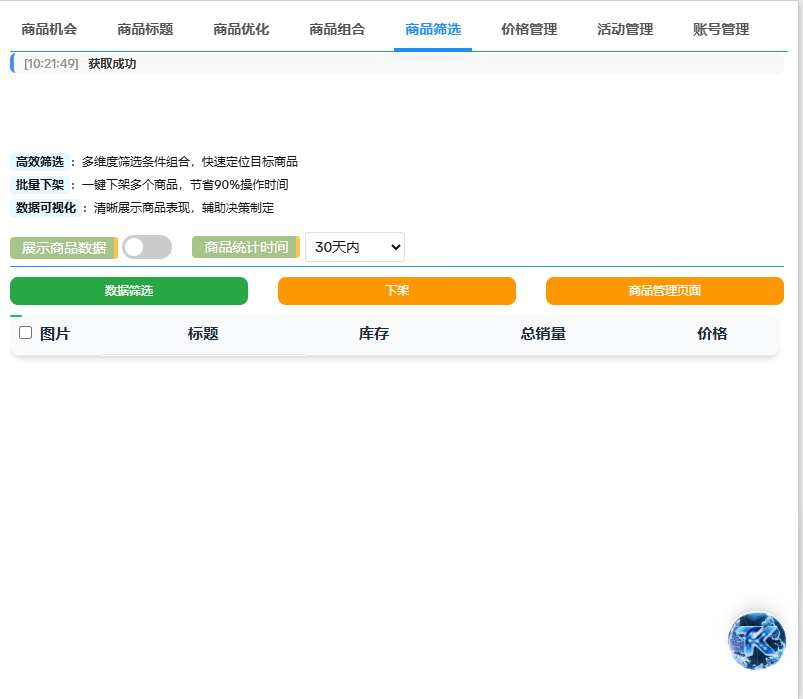Click the floating assistant icon at bottom right
Viewport: 803px width, 699px height.
tap(755, 642)
